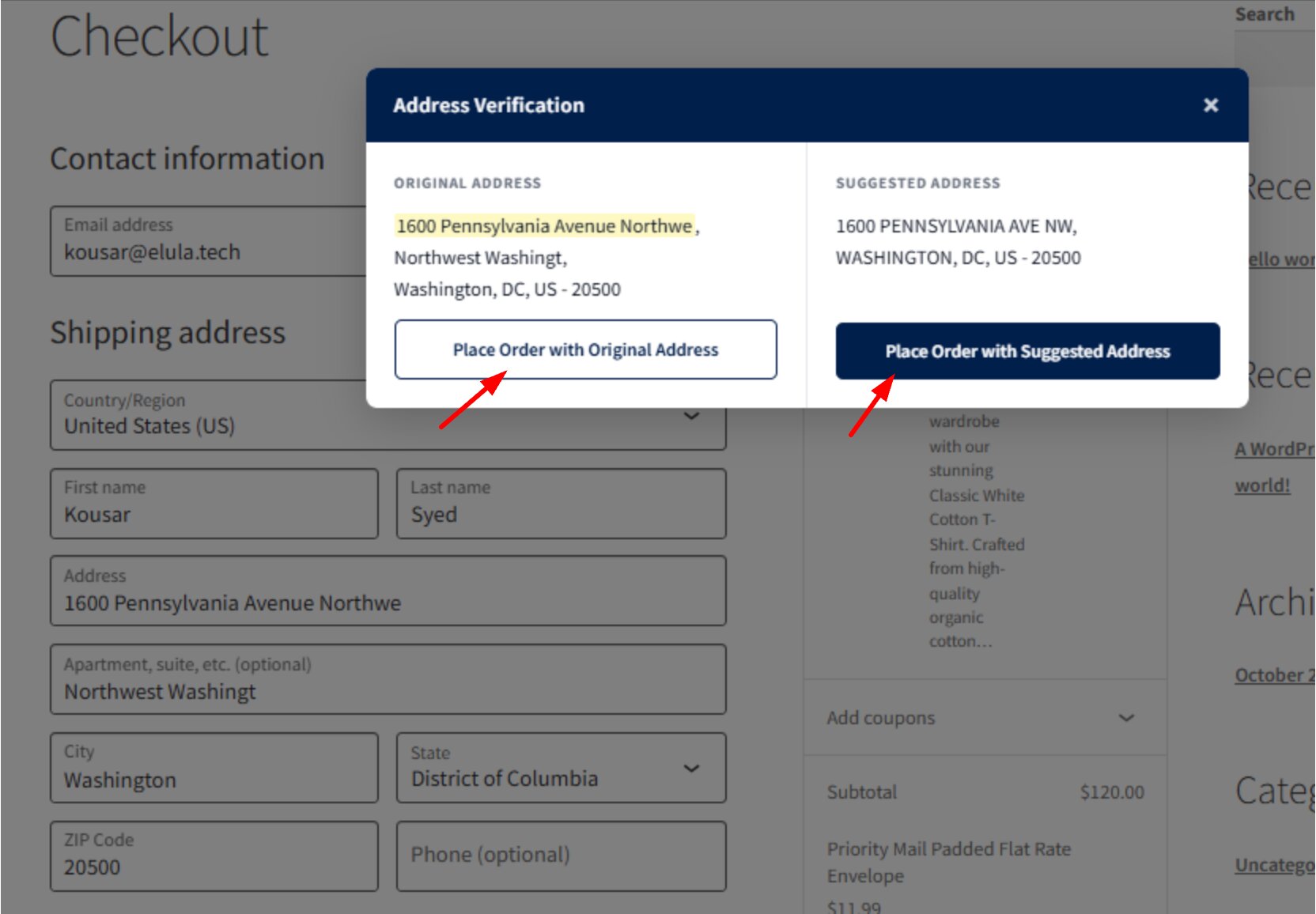
Task: Place order with suggested address
Action: 1027,351
